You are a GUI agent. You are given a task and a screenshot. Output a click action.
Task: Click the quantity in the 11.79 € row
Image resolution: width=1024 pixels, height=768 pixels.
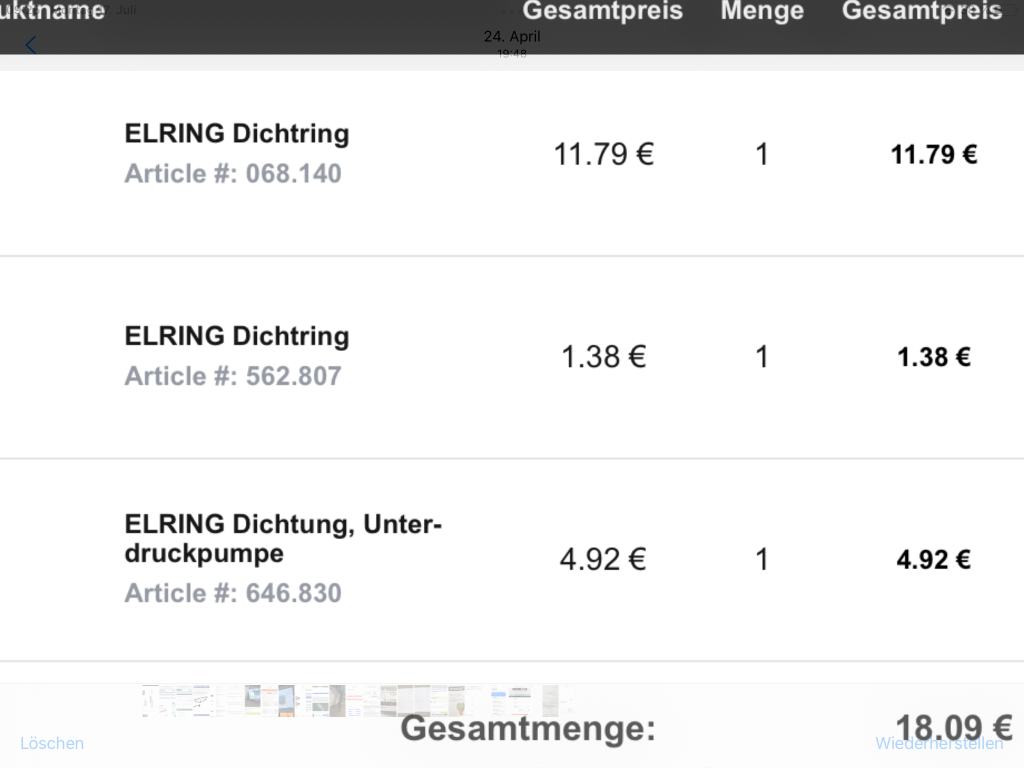pyautogui.click(x=762, y=154)
